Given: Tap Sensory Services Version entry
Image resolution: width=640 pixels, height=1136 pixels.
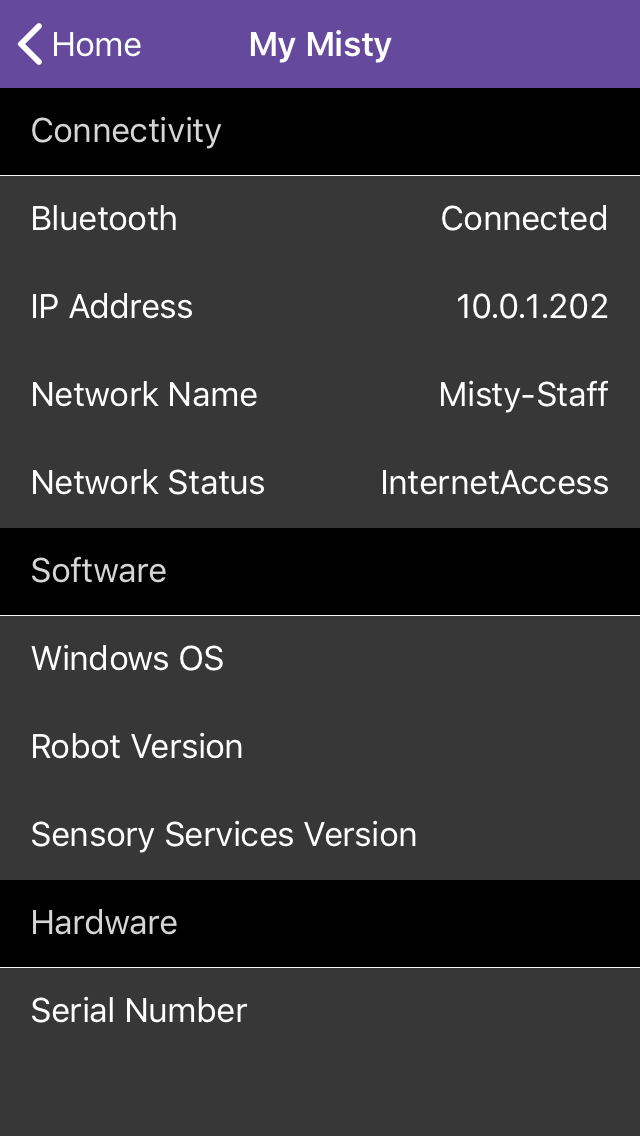Looking at the screenshot, I should (224, 834).
